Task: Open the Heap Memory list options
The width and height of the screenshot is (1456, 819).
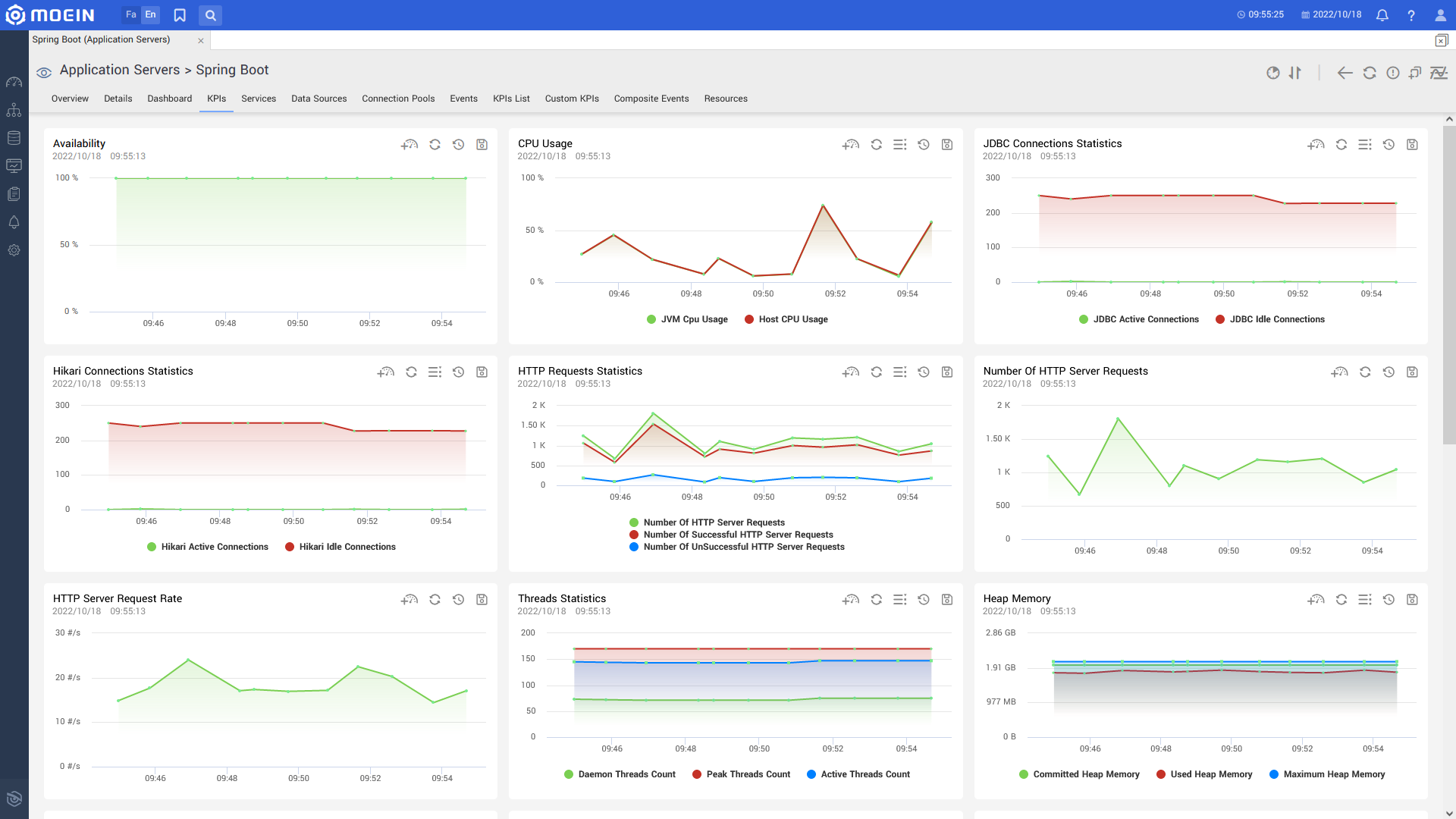Action: click(1365, 599)
